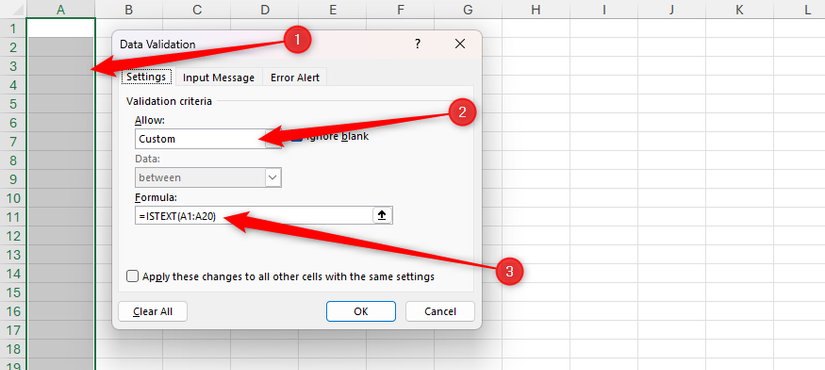Click the Clear All button

point(153,311)
